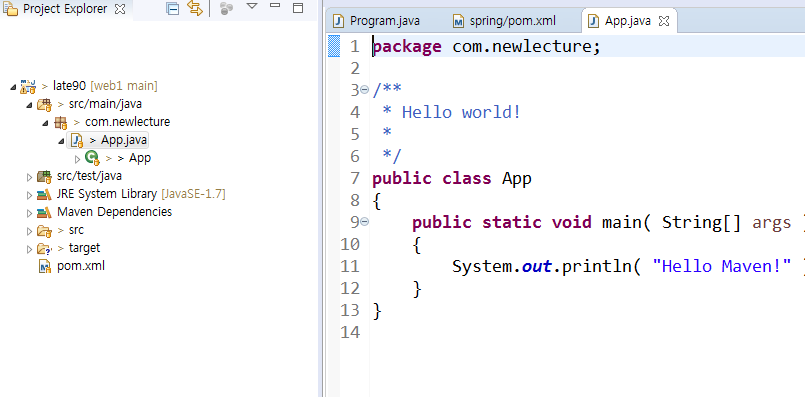This screenshot has width=805, height=397.
Task: Select JRE System Library label
Action: 107,194
